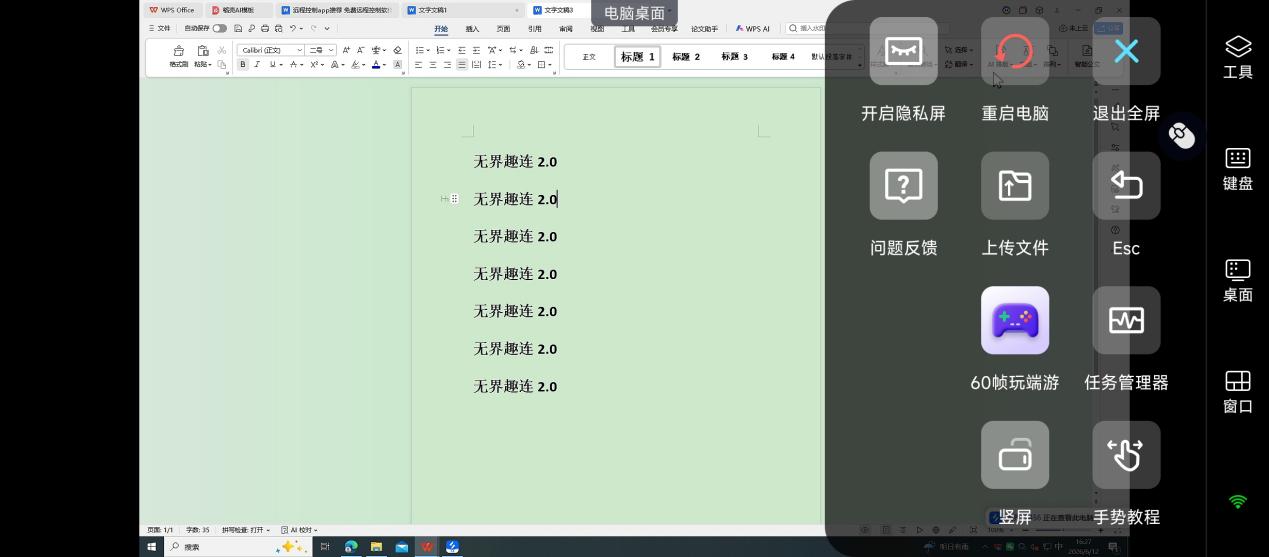Viewport: 1269px width, 557px height.
Task: Open the 工具 tools sidebar item
Action: (1238, 58)
